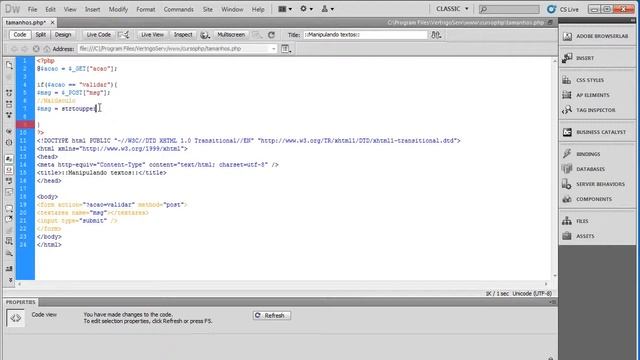Open the preview in browser globe dropdown

click(205, 36)
